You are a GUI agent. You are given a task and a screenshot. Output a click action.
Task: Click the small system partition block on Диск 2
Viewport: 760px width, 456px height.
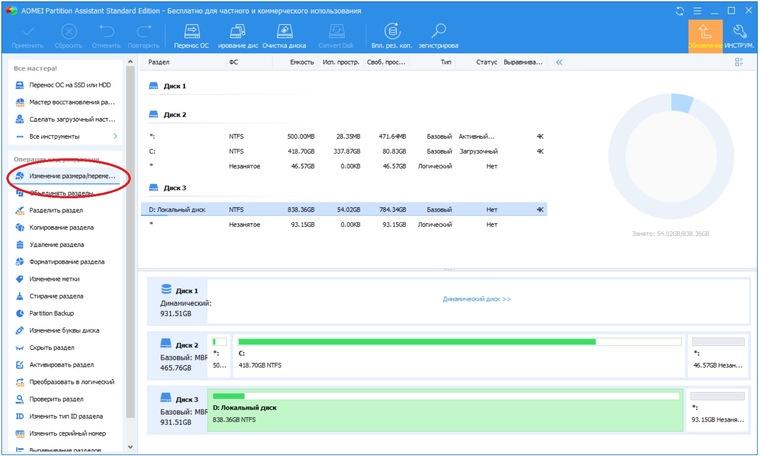tap(220, 355)
